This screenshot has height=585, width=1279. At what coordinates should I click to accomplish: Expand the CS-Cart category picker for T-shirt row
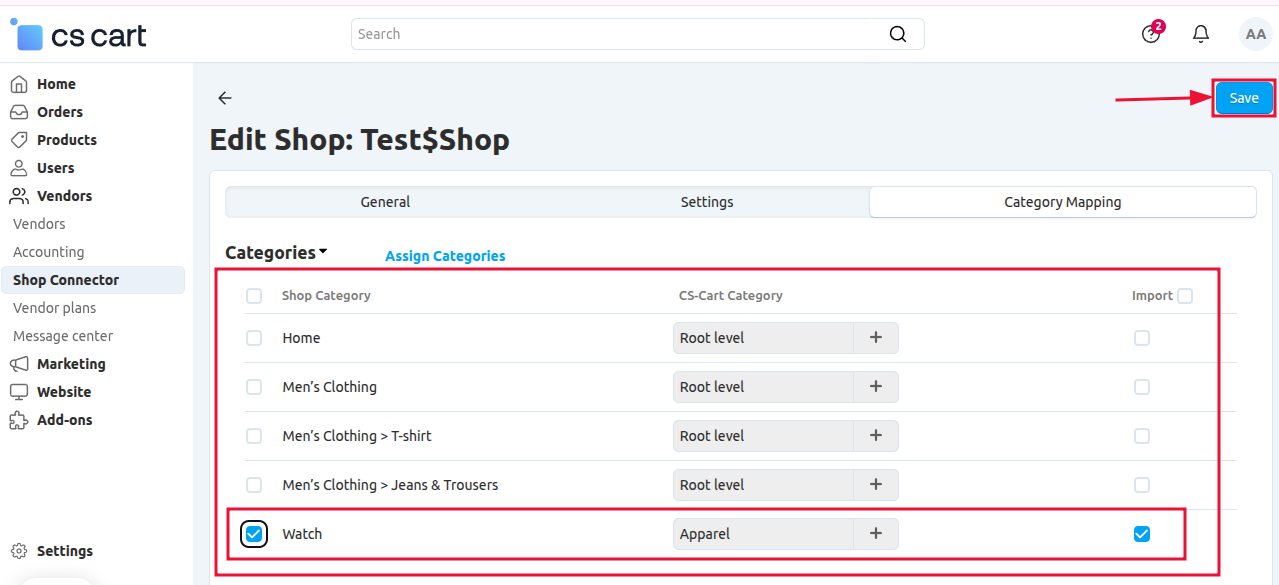[x=875, y=435]
